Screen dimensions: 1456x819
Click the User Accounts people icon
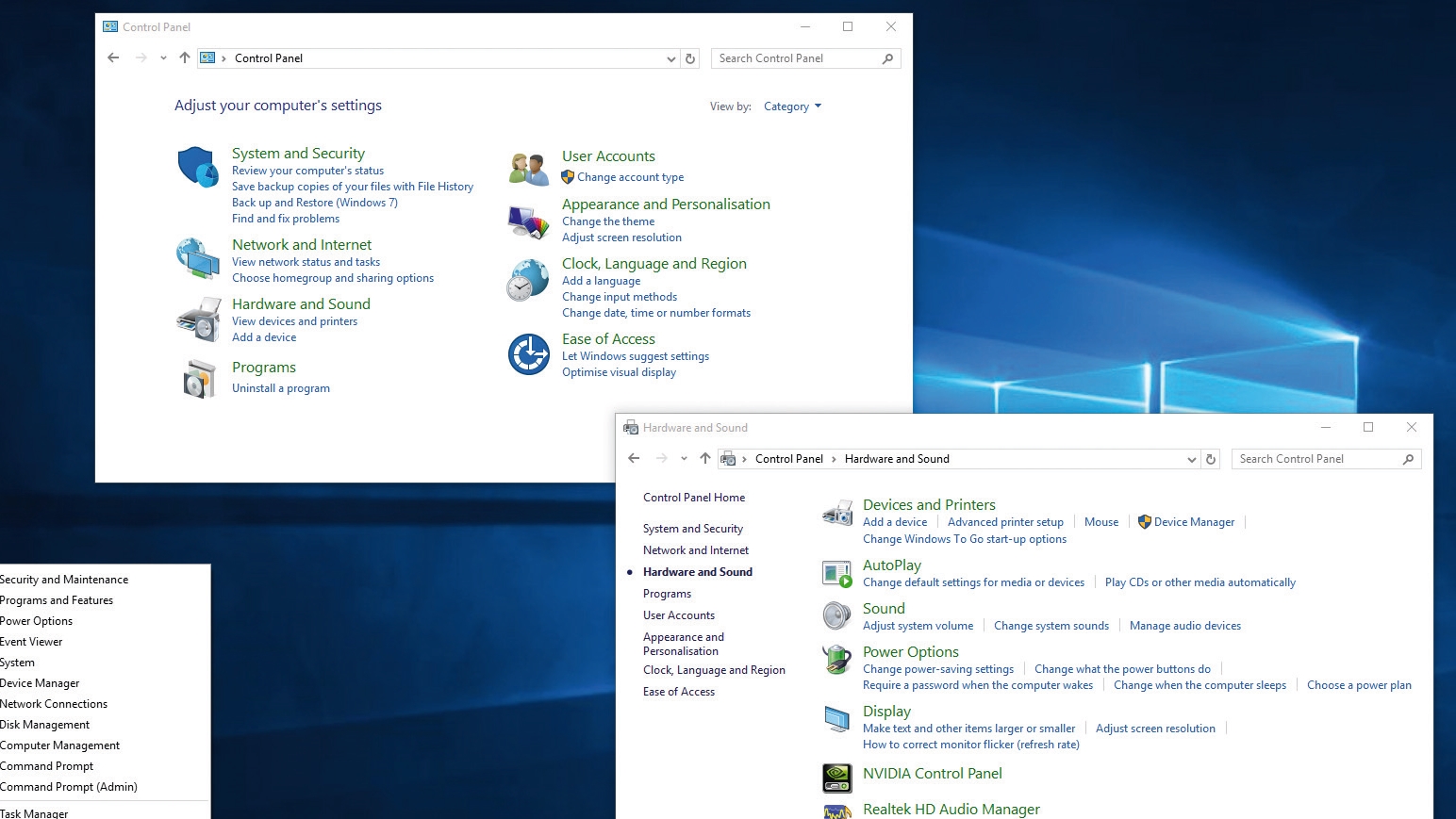[529, 169]
